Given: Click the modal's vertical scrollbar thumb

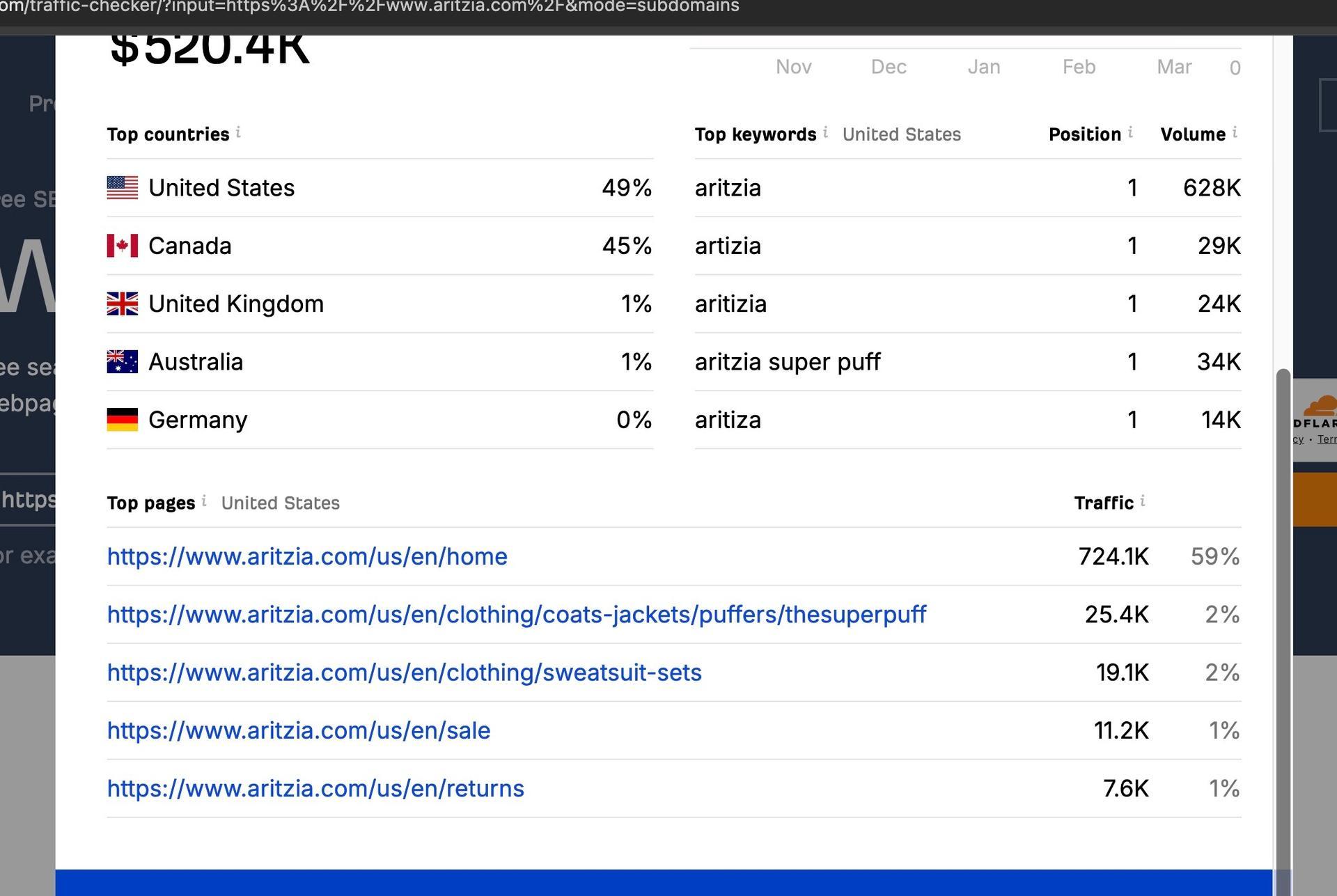Looking at the screenshot, I should point(1283,627).
